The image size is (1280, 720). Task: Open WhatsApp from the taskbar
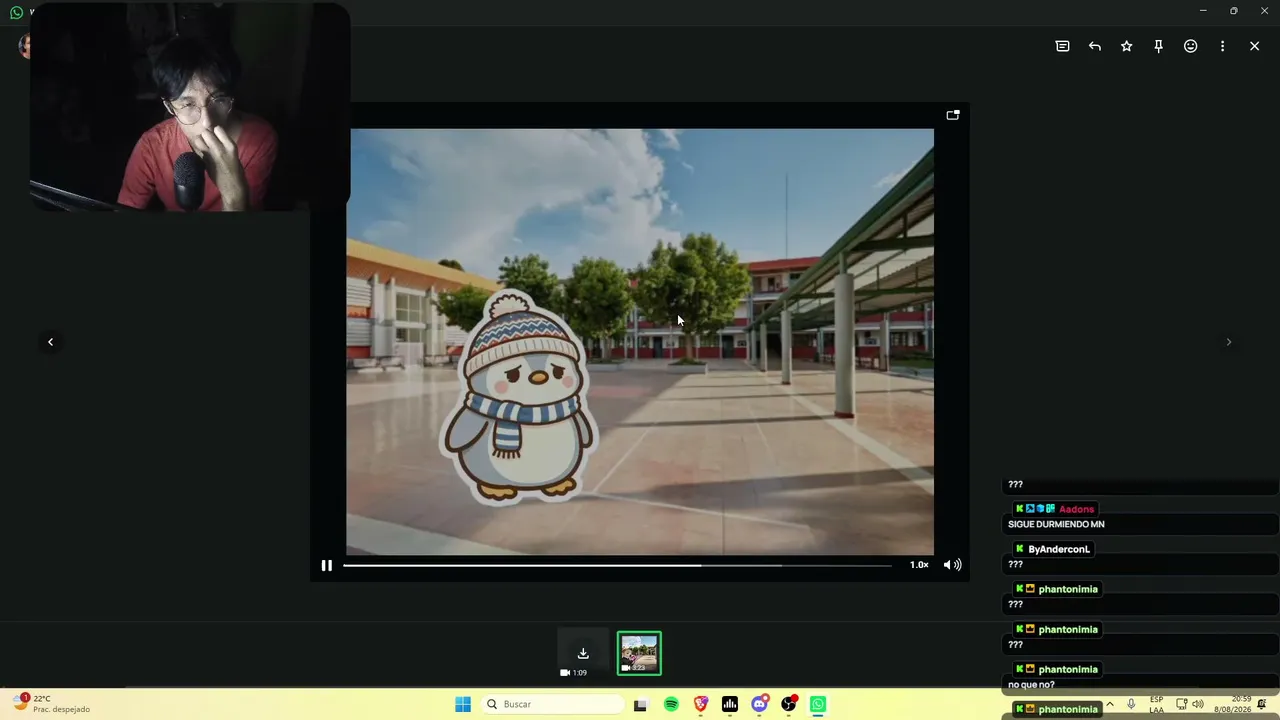click(x=818, y=704)
